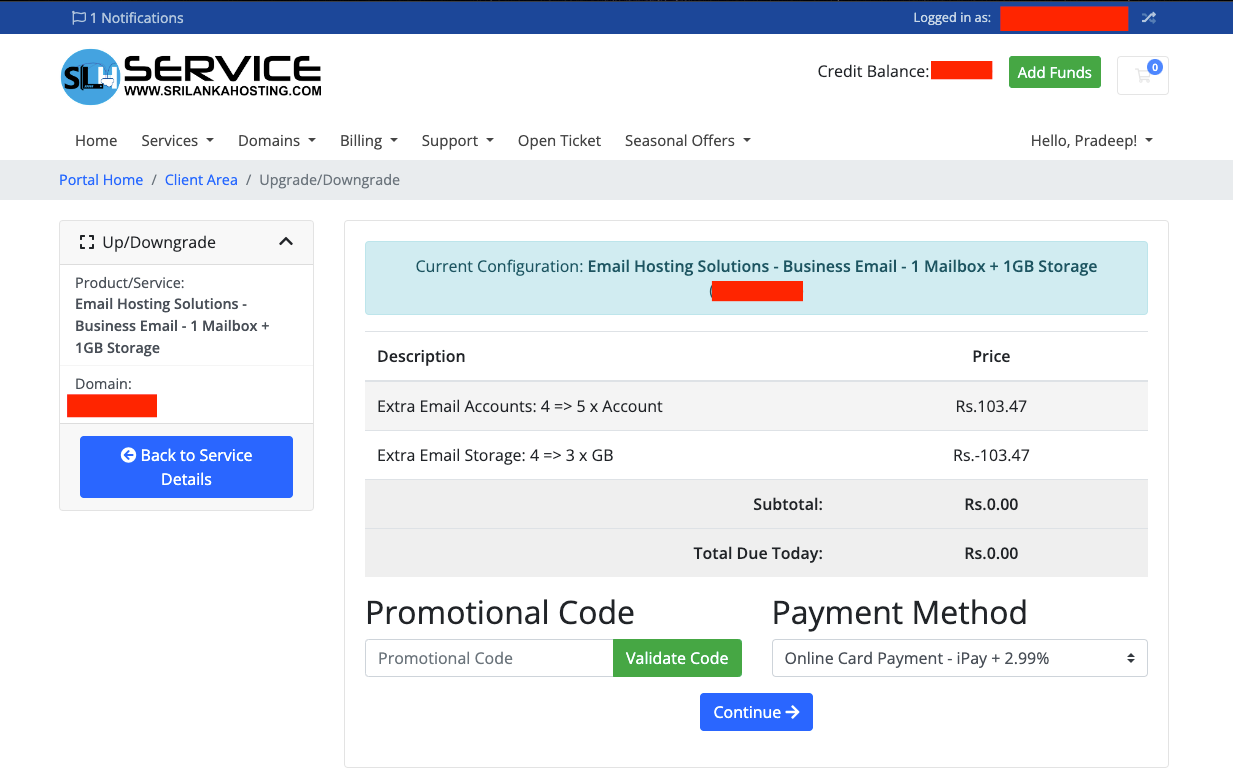This screenshot has width=1233, height=773.
Task: Open the 1 Notifications flag
Action: pos(127,18)
